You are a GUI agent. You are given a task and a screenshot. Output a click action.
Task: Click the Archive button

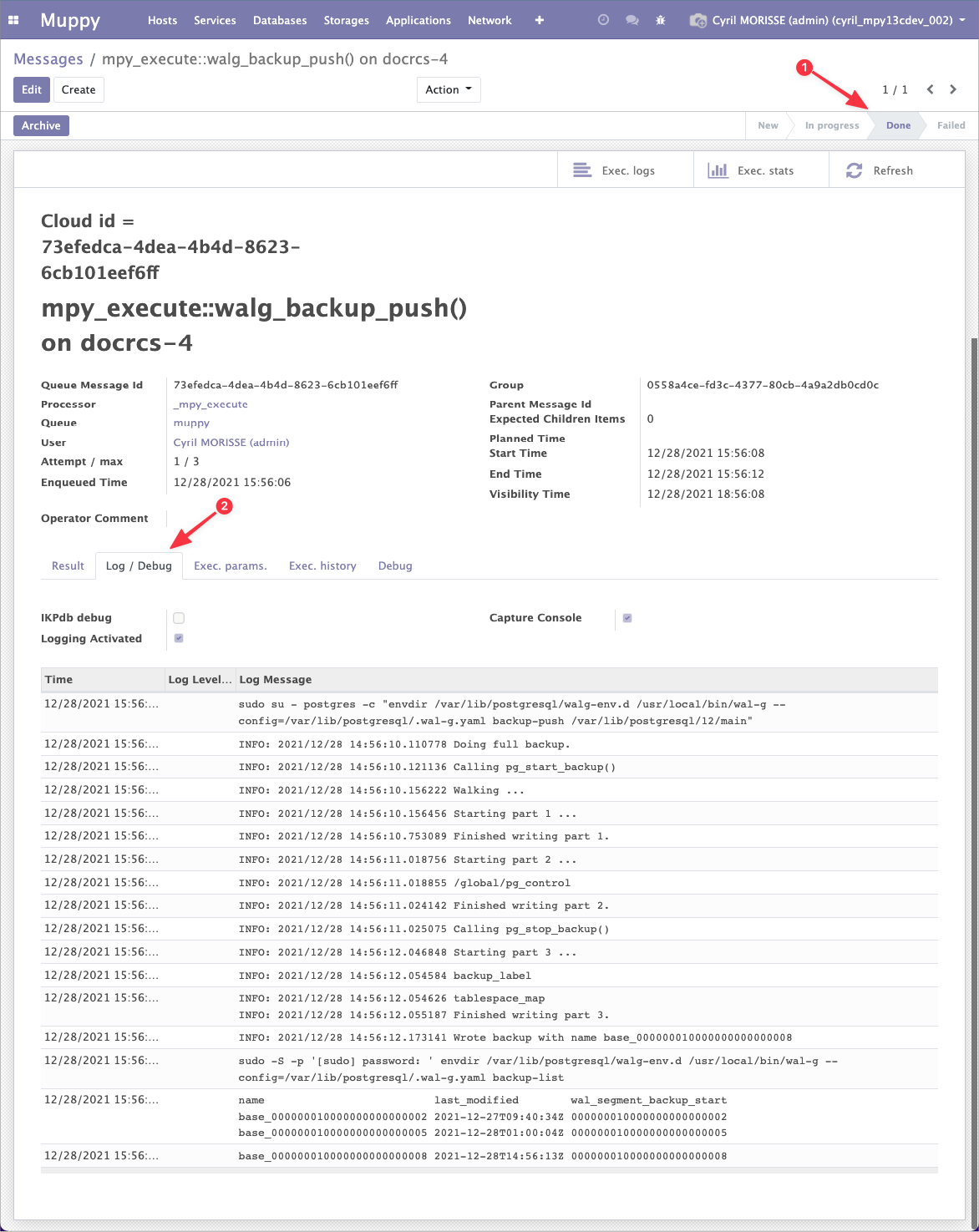click(41, 125)
